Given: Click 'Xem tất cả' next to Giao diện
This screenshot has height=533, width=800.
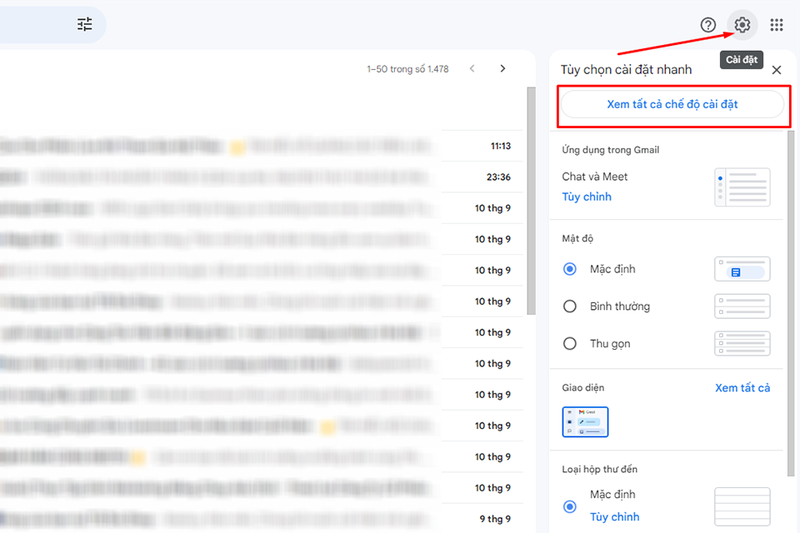Looking at the screenshot, I should [x=742, y=388].
